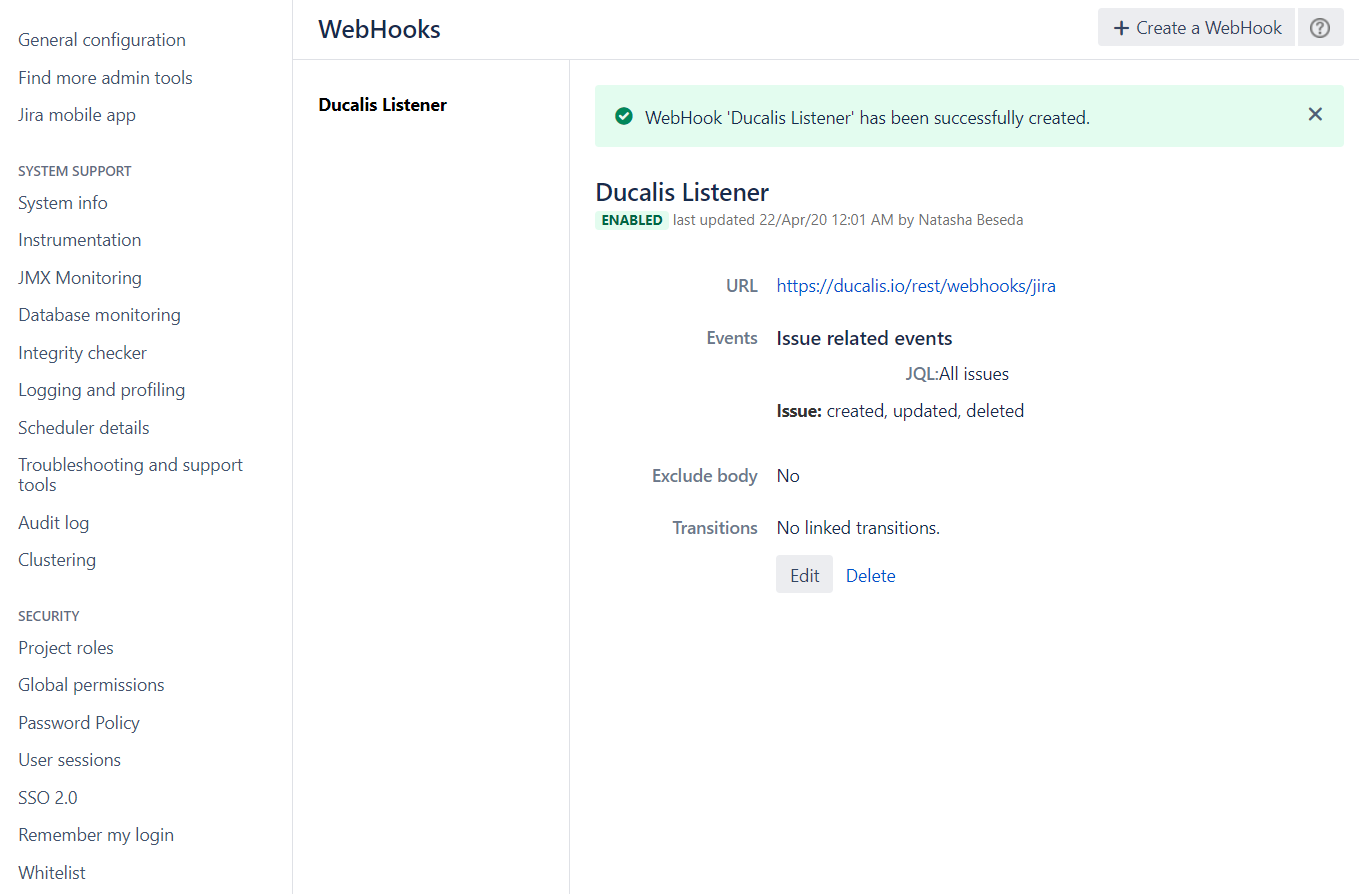The height and width of the screenshot is (894, 1359).
Task: Go to Find more admin tools
Action: coord(105,78)
